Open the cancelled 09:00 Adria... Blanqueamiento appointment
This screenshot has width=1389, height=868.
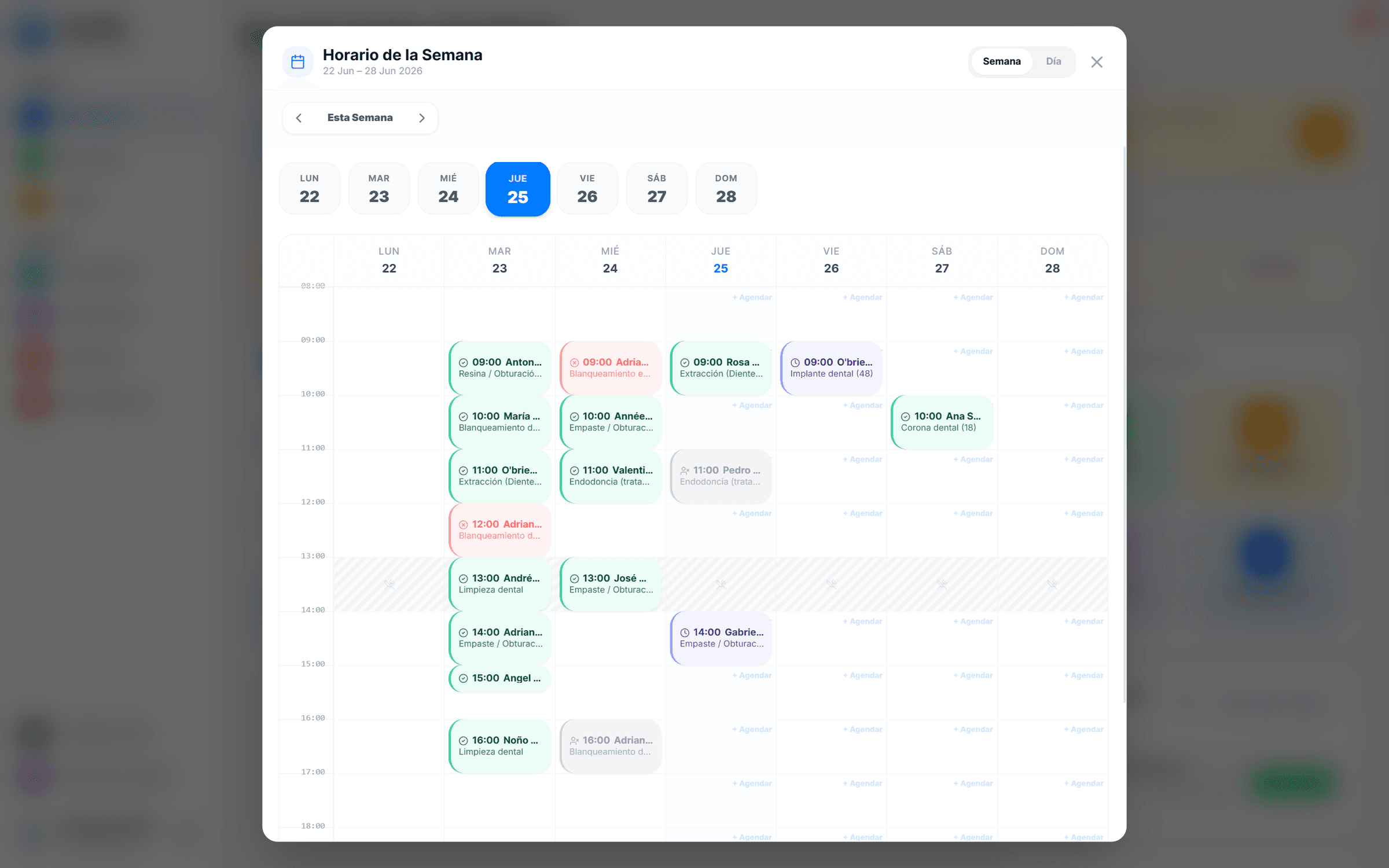click(x=611, y=368)
